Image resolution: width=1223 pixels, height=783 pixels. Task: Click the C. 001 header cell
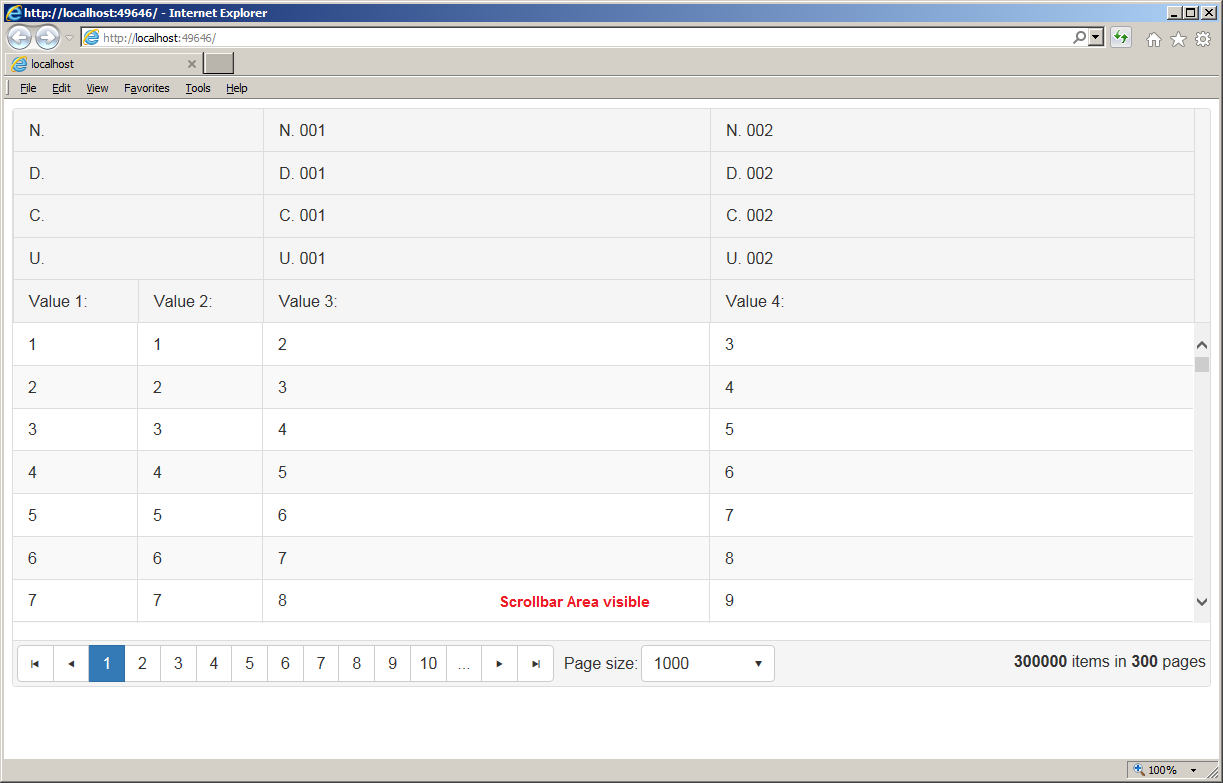[486, 216]
